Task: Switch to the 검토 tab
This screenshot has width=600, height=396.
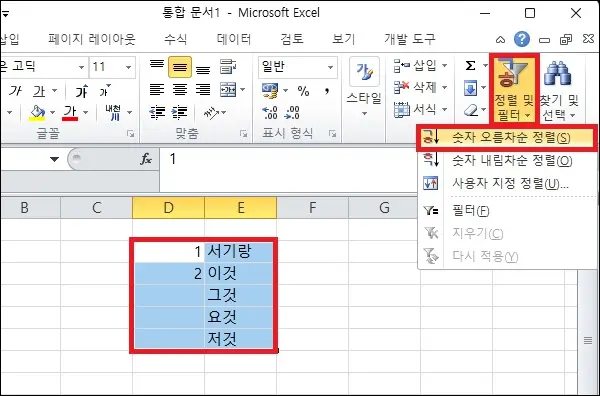Action: click(x=292, y=39)
